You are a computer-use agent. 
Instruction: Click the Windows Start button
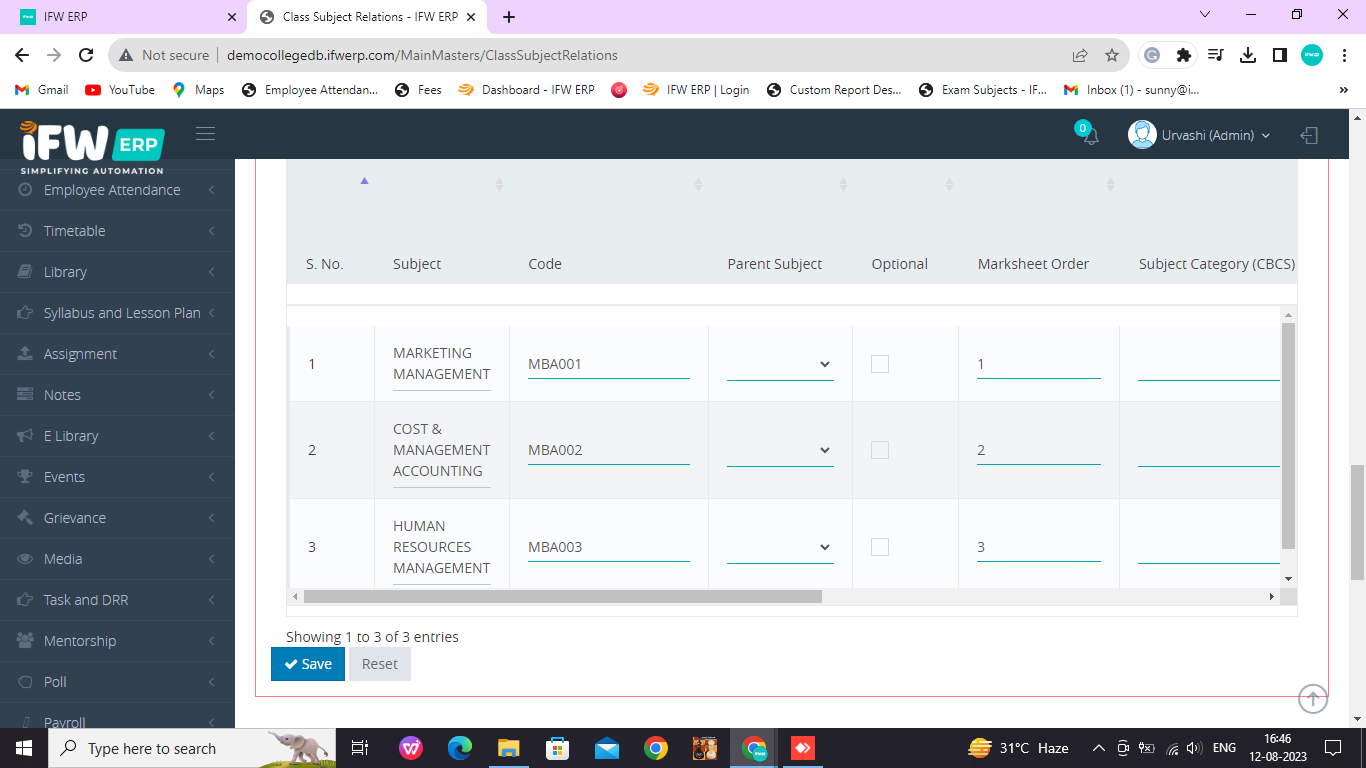click(24, 748)
